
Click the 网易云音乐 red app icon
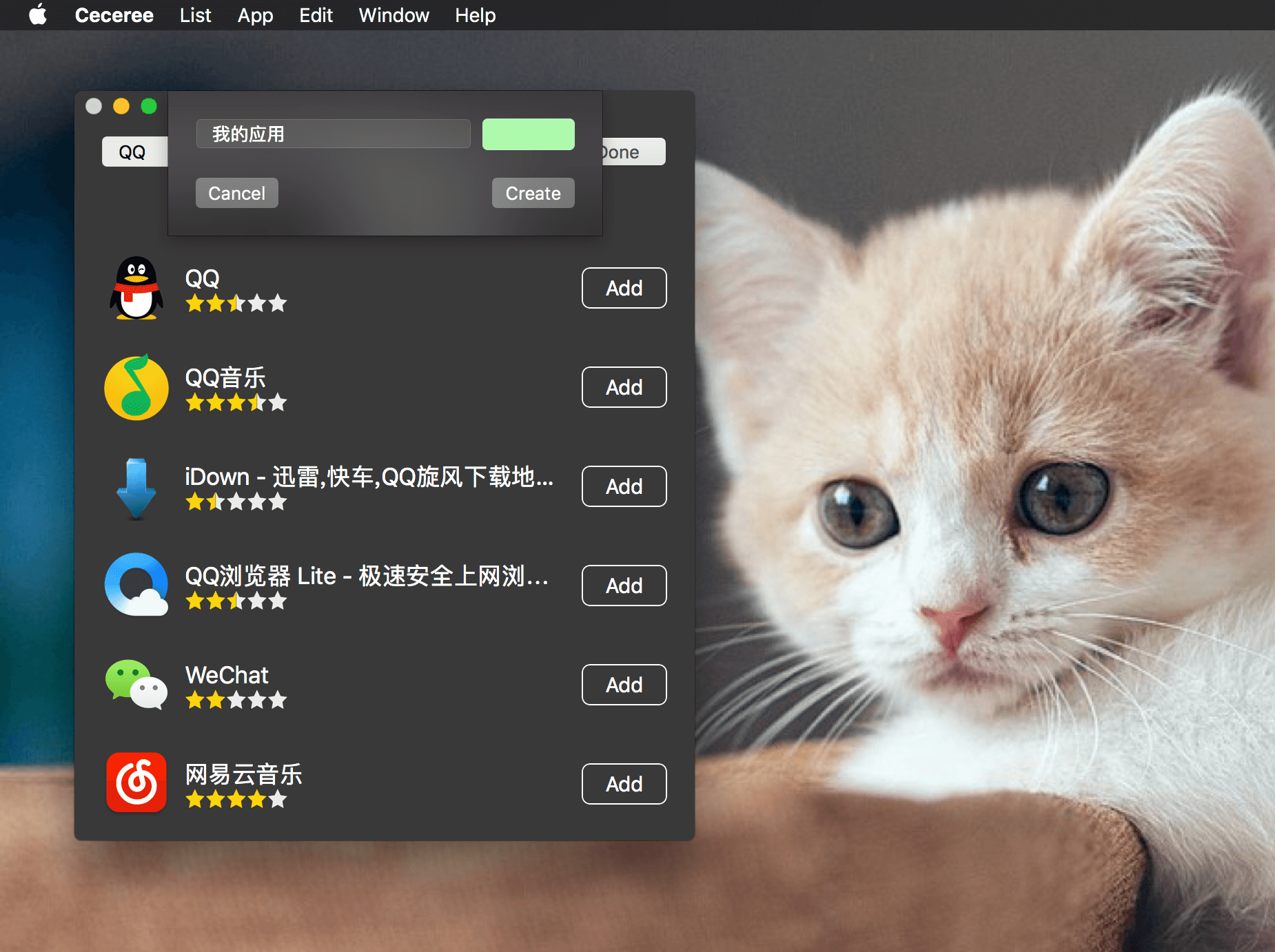[136, 783]
